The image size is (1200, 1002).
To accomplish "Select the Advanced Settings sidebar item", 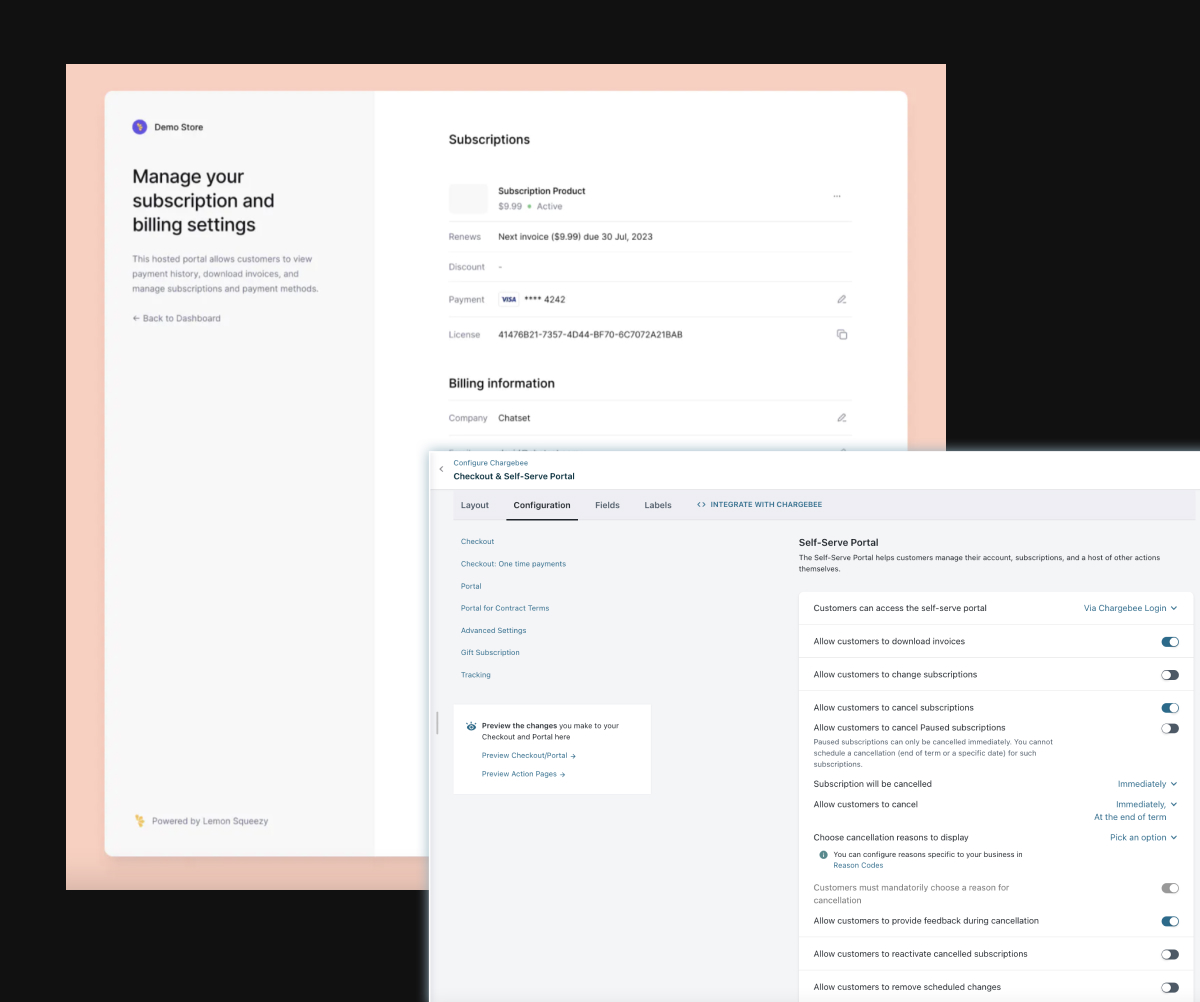I will click(493, 630).
